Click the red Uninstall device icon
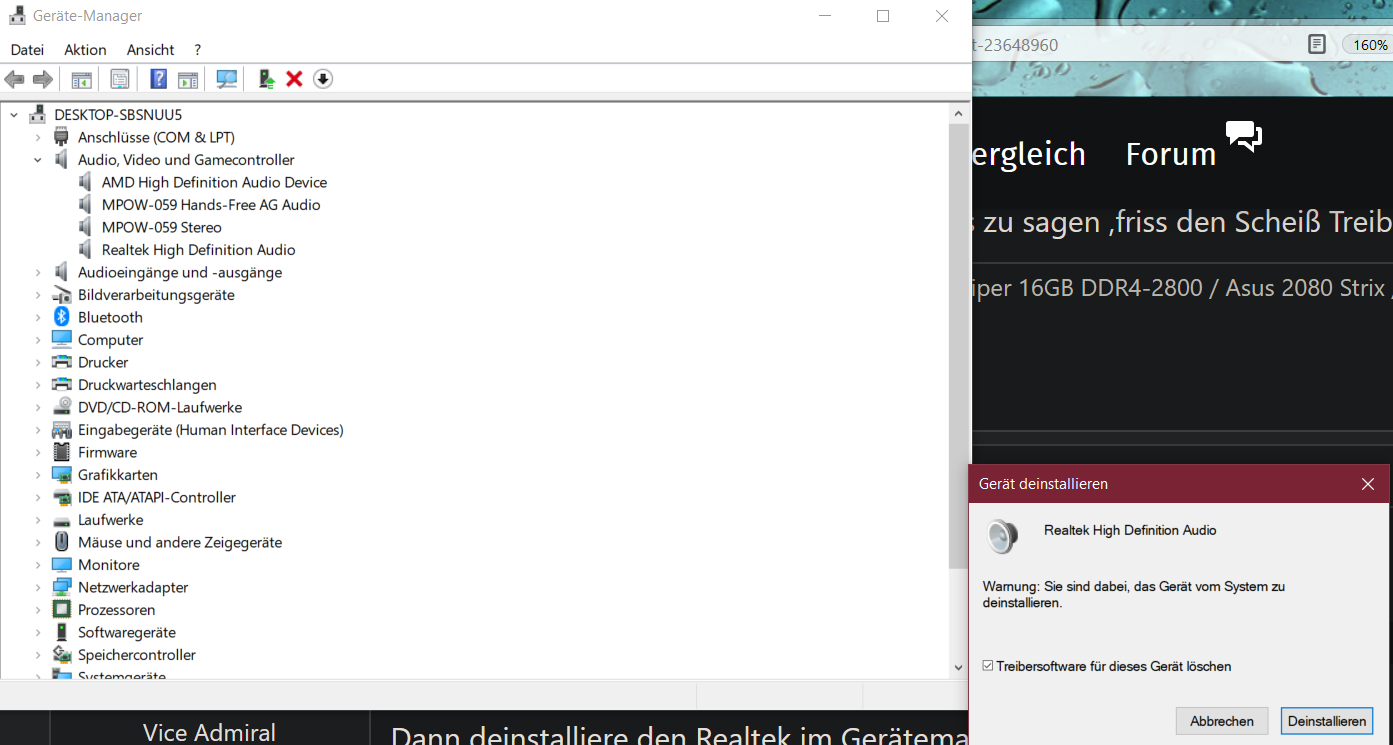 [x=294, y=79]
